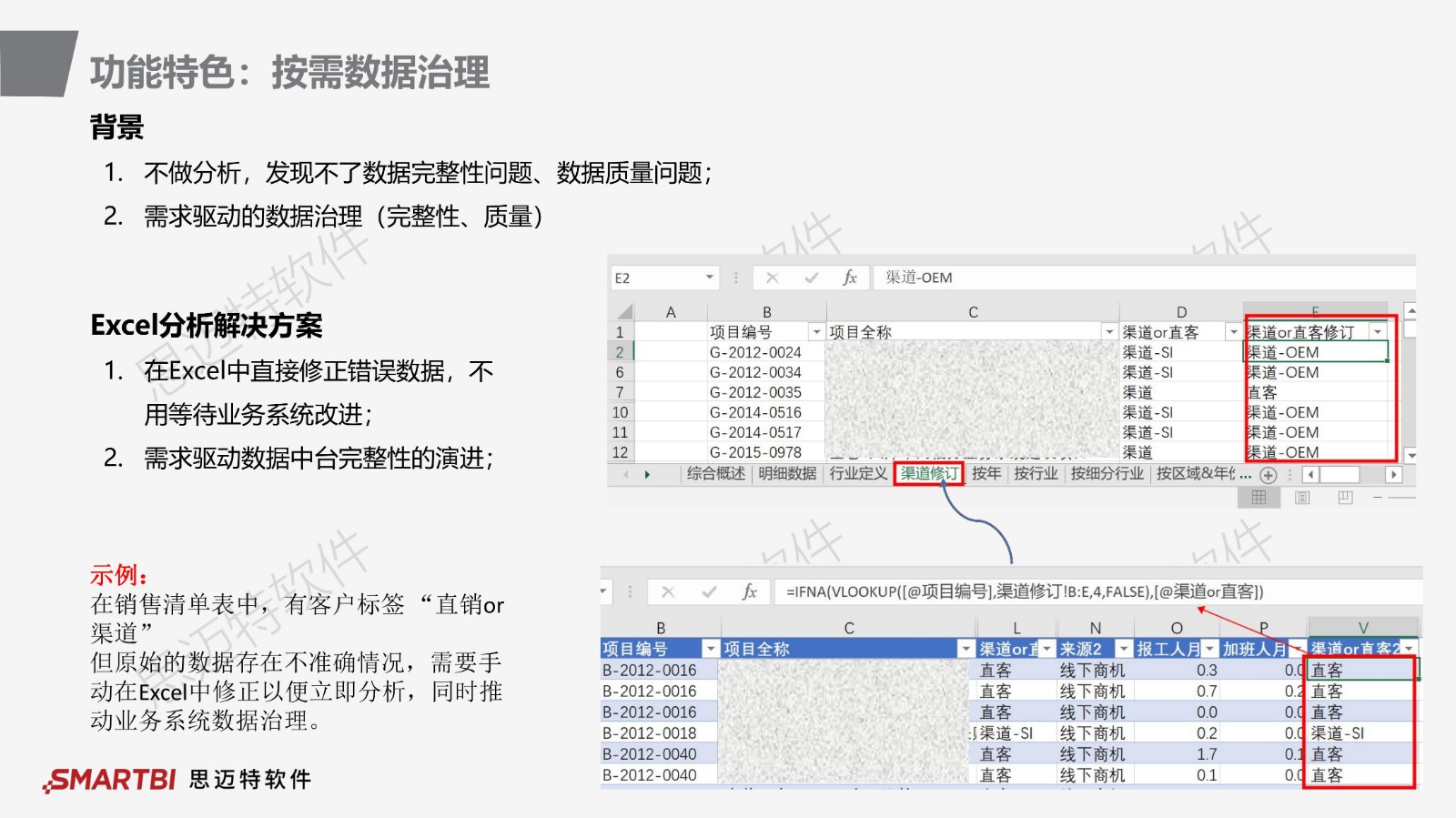
Task: Select the 行业定义 sheet tab
Action: point(857,474)
